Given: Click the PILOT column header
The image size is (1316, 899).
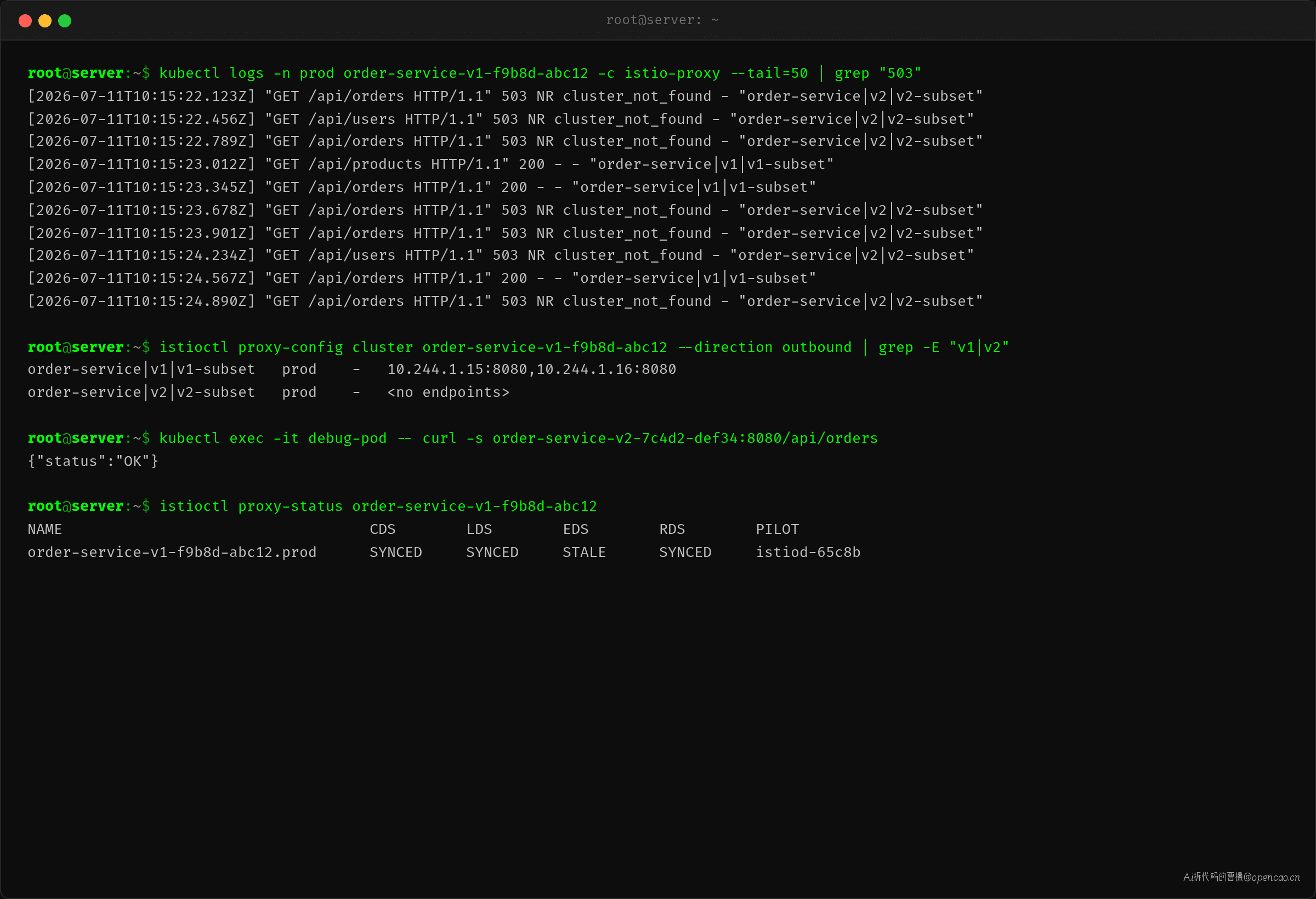Looking at the screenshot, I should click(x=778, y=530).
